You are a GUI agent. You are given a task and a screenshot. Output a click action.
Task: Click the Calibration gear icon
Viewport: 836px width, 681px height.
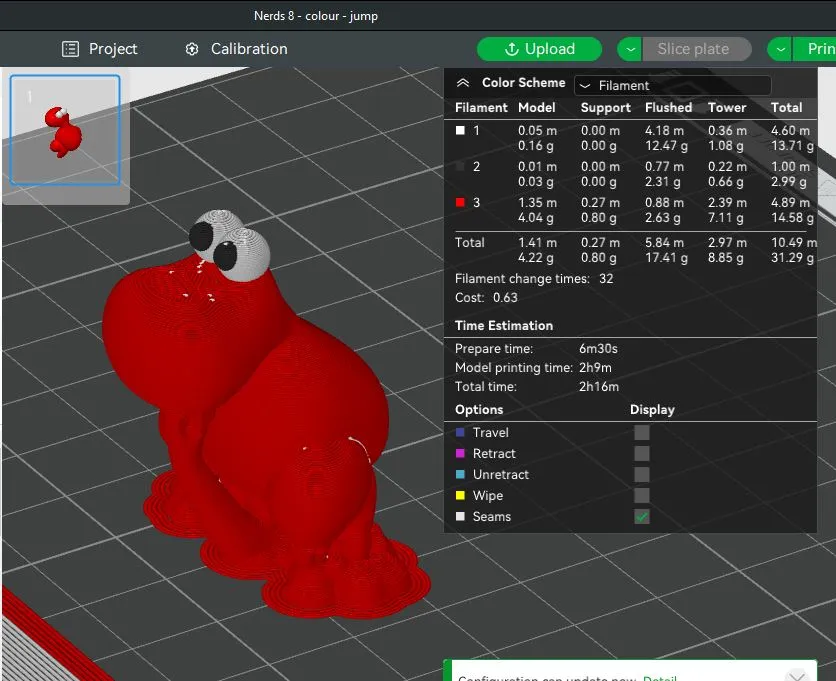tap(192, 49)
